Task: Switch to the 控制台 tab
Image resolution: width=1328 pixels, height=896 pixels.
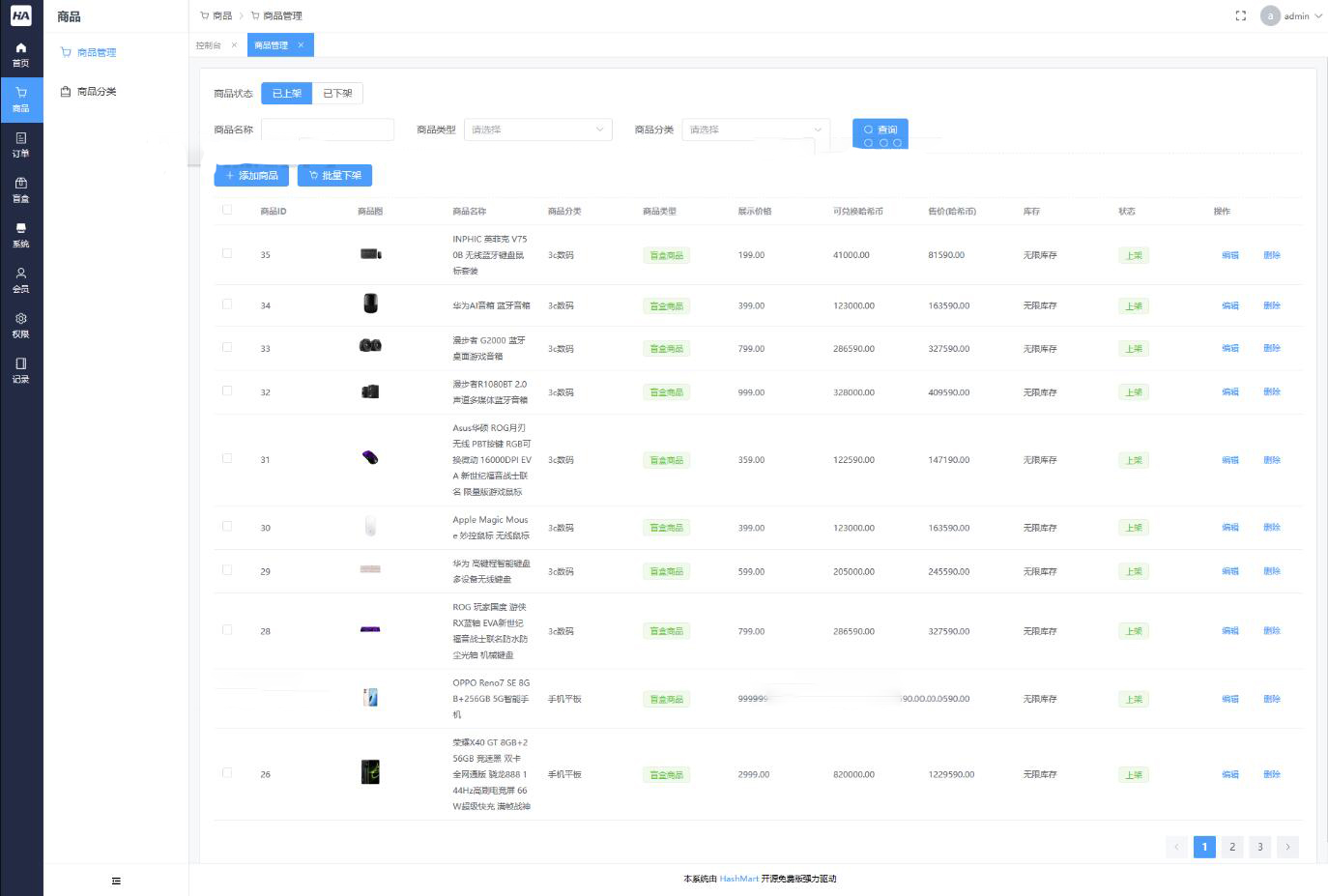Action: coord(209,45)
